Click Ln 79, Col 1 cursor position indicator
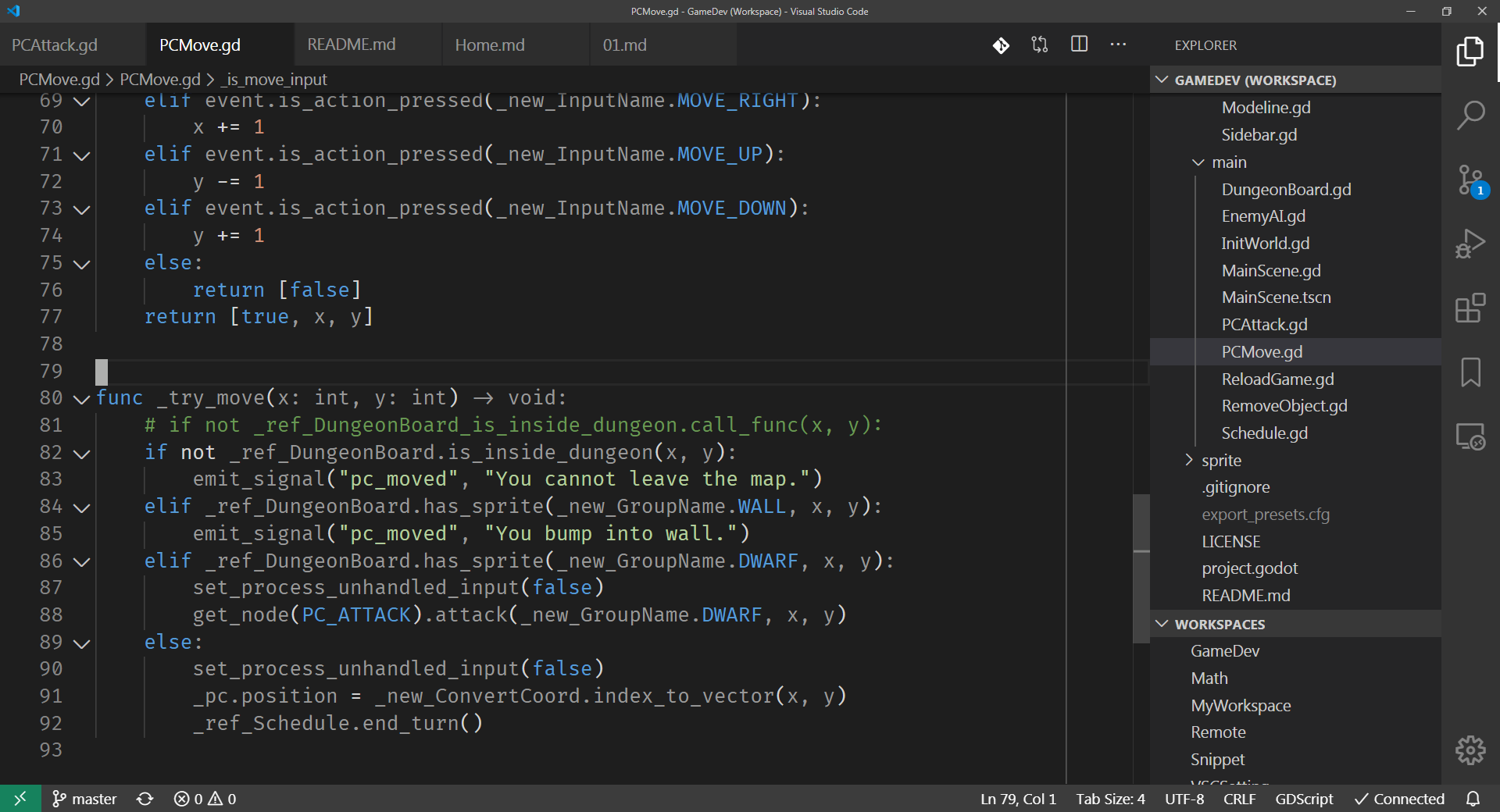 click(1018, 799)
